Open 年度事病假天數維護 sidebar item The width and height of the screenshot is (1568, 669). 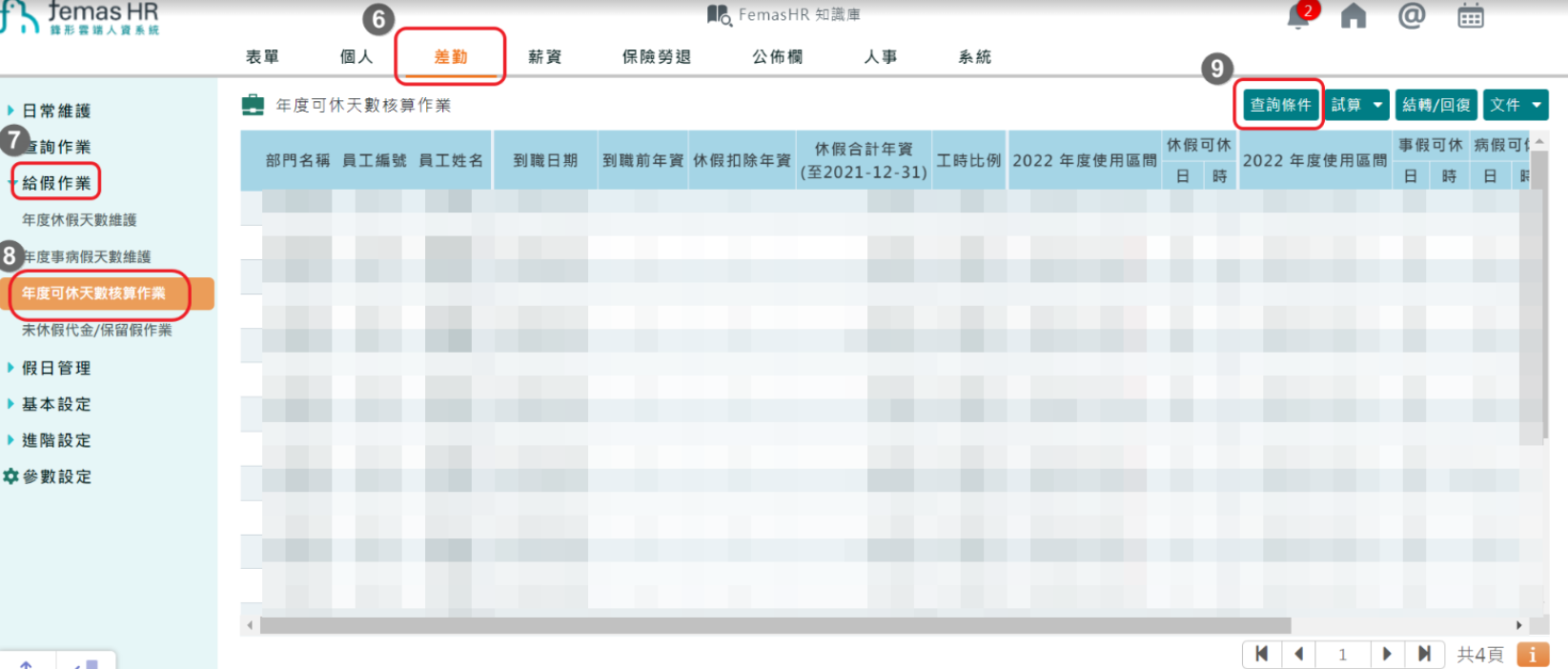click(86, 256)
